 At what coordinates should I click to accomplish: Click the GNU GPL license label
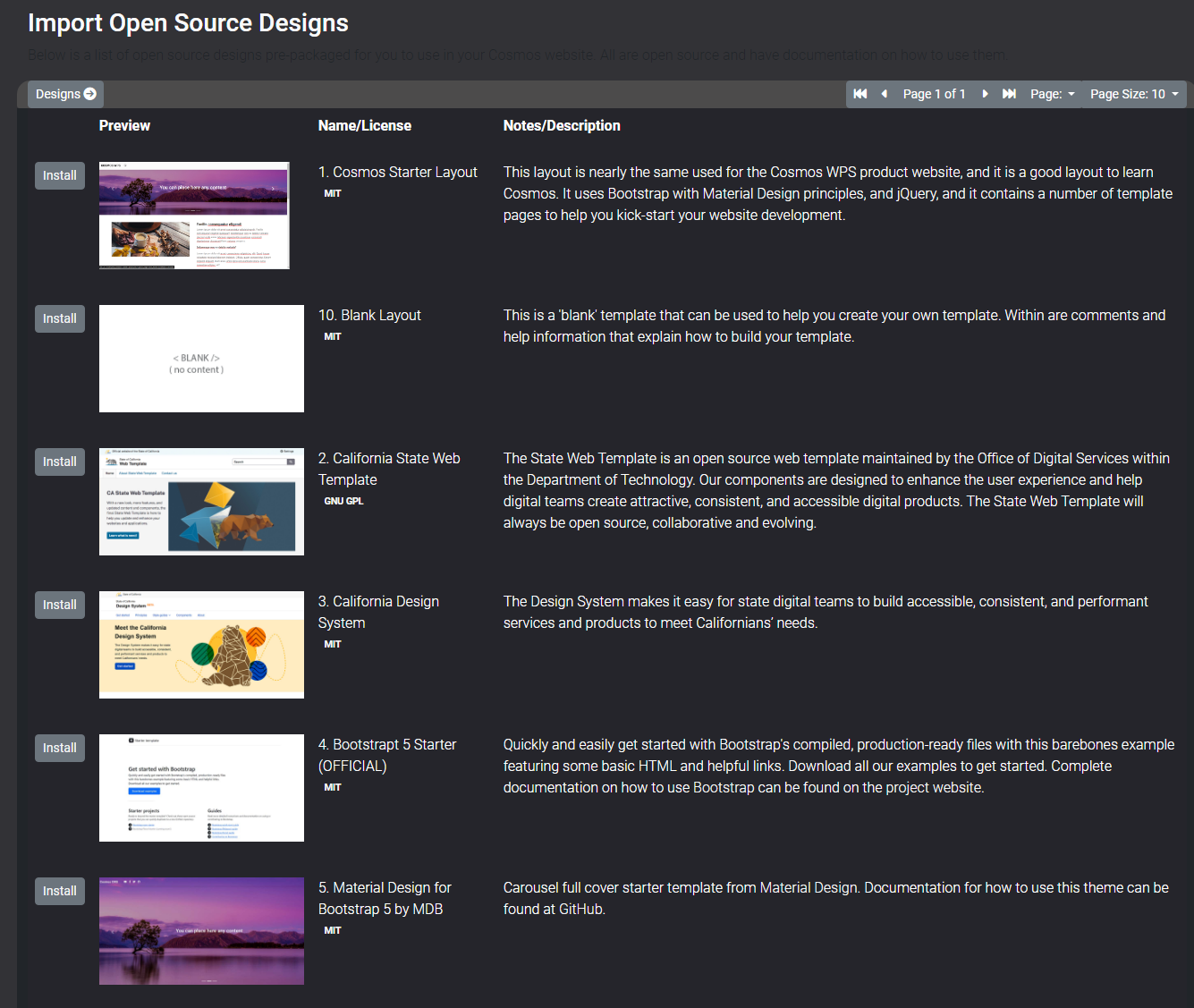pos(343,501)
